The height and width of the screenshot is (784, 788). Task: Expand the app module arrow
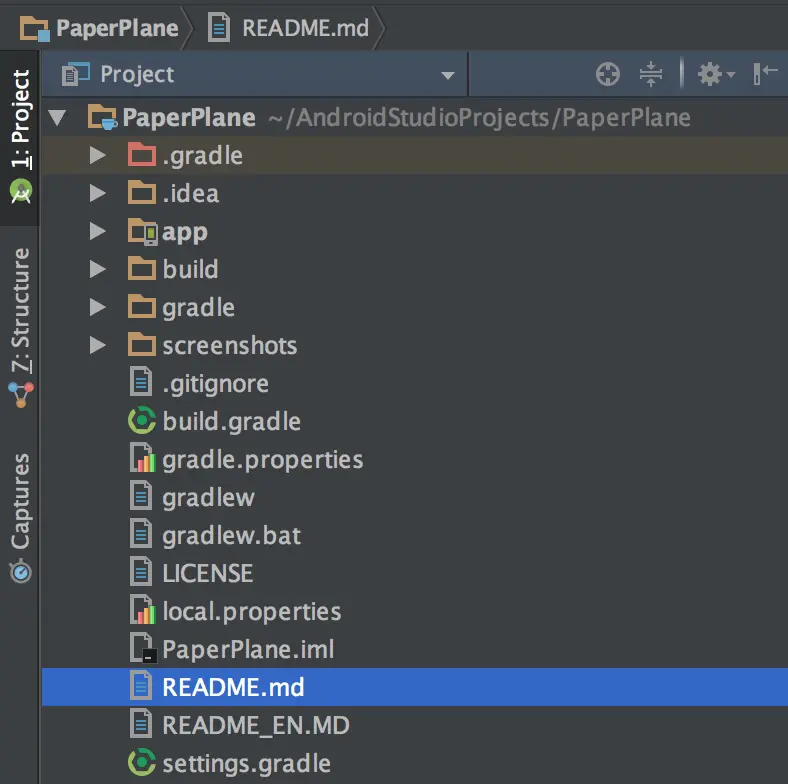(97, 231)
